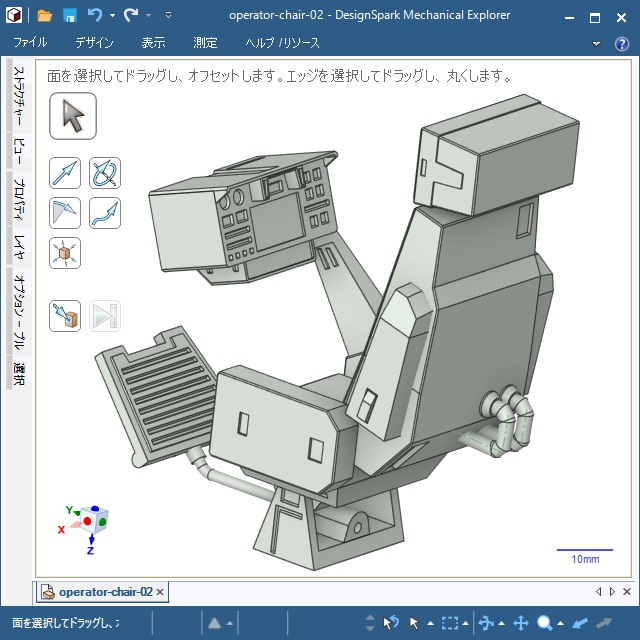Choose the Direction arrow tool guide
The image size is (640, 640).
pos(65,173)
